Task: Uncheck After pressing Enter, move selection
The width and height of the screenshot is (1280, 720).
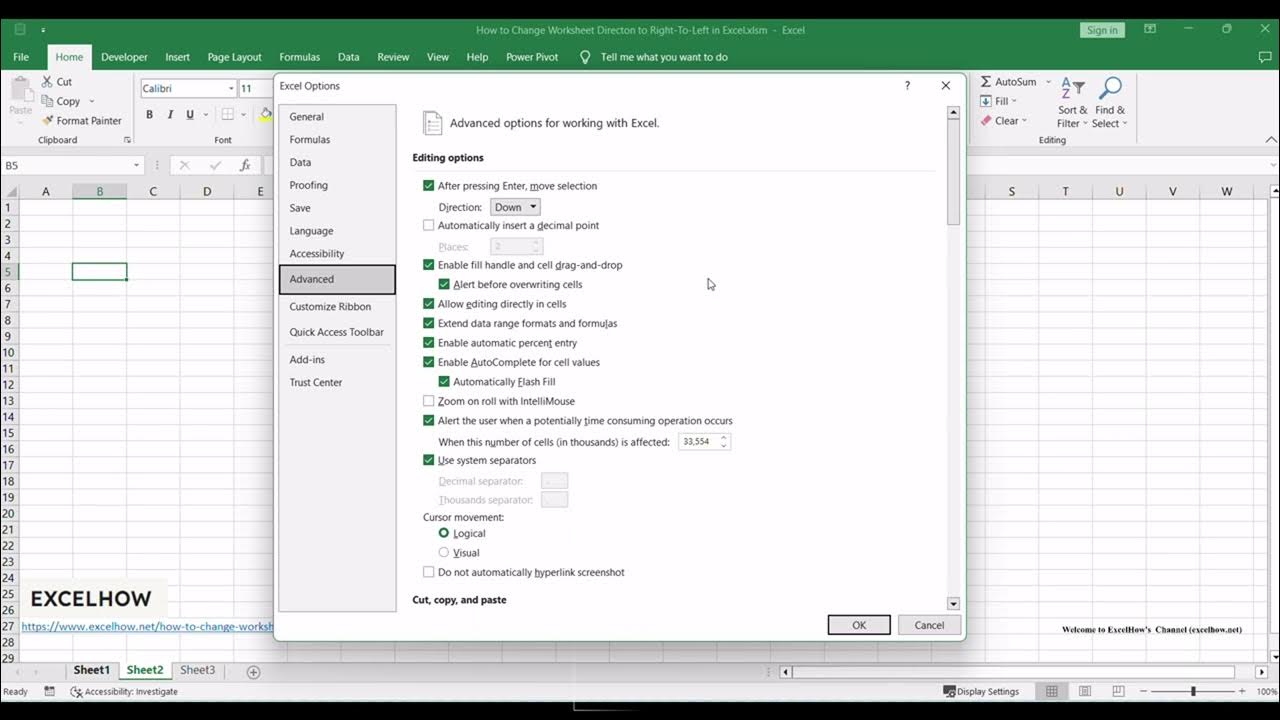Action: pos(429,186)
